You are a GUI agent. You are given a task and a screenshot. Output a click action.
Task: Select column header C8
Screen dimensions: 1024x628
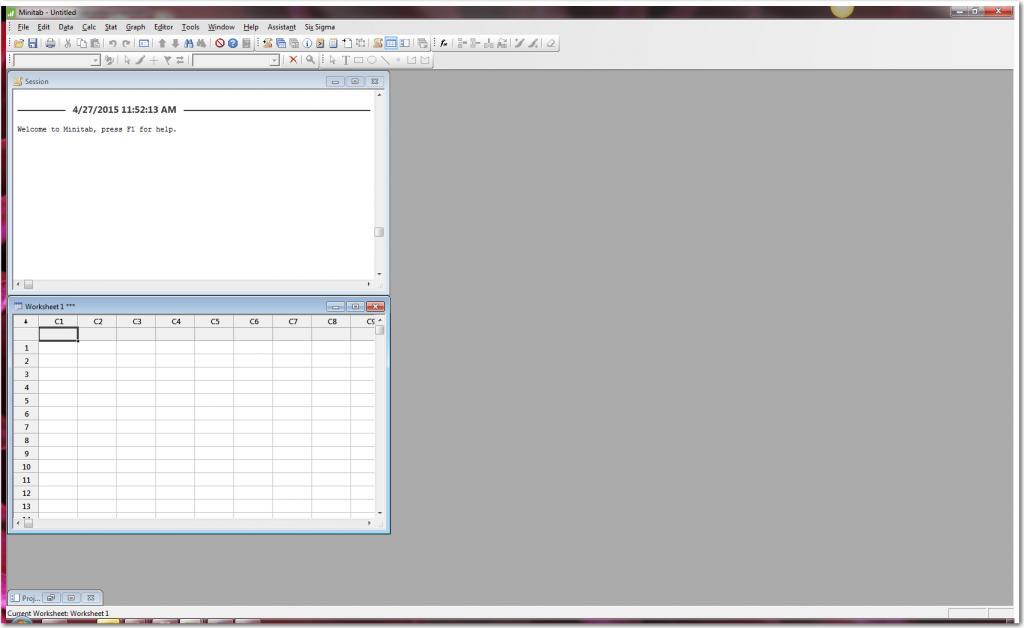click(332, 321)
